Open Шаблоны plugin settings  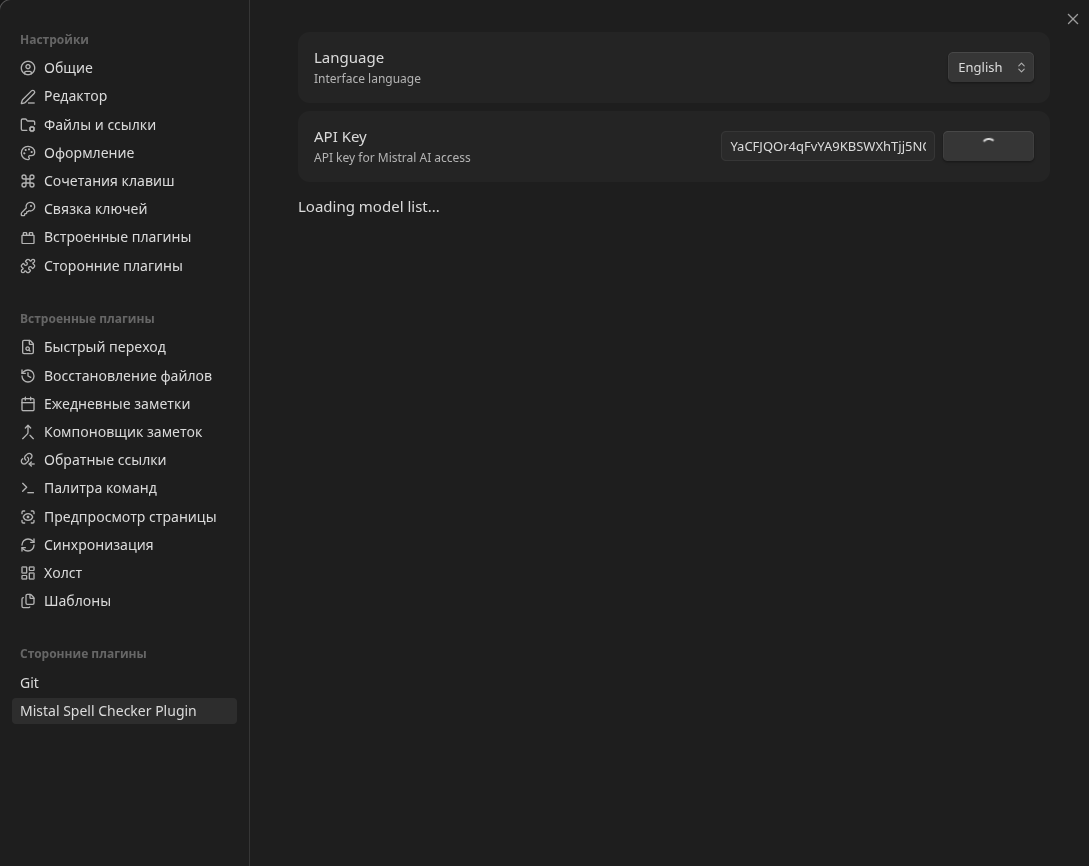(124, 601)
